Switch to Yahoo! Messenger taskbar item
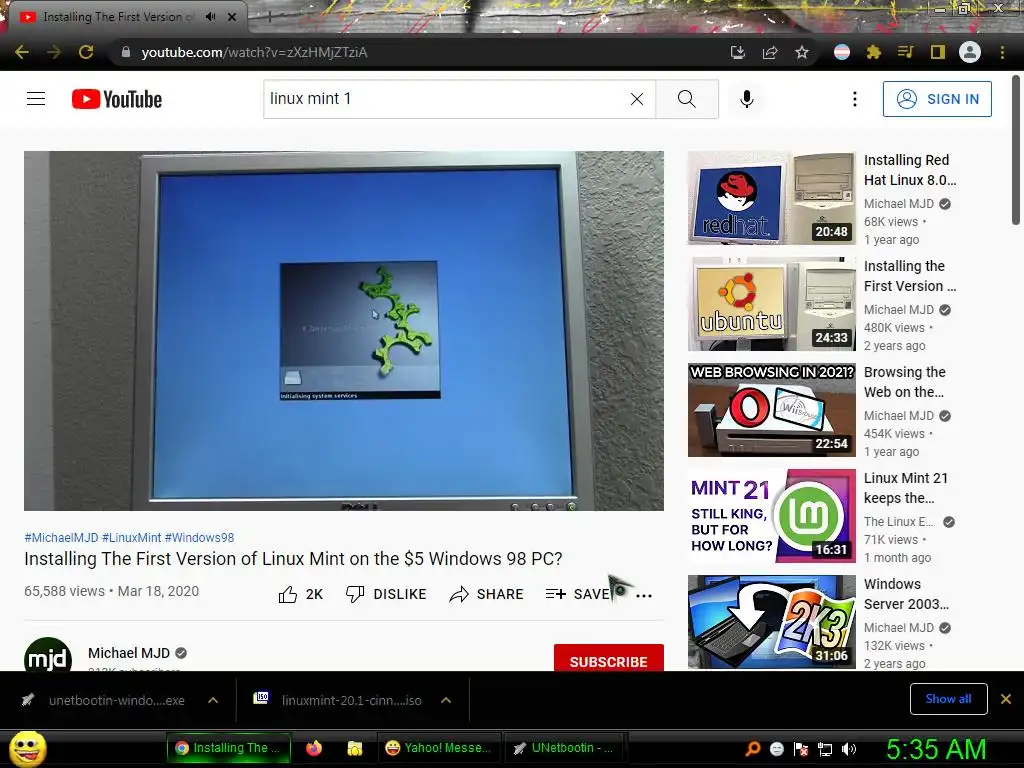 438,748
